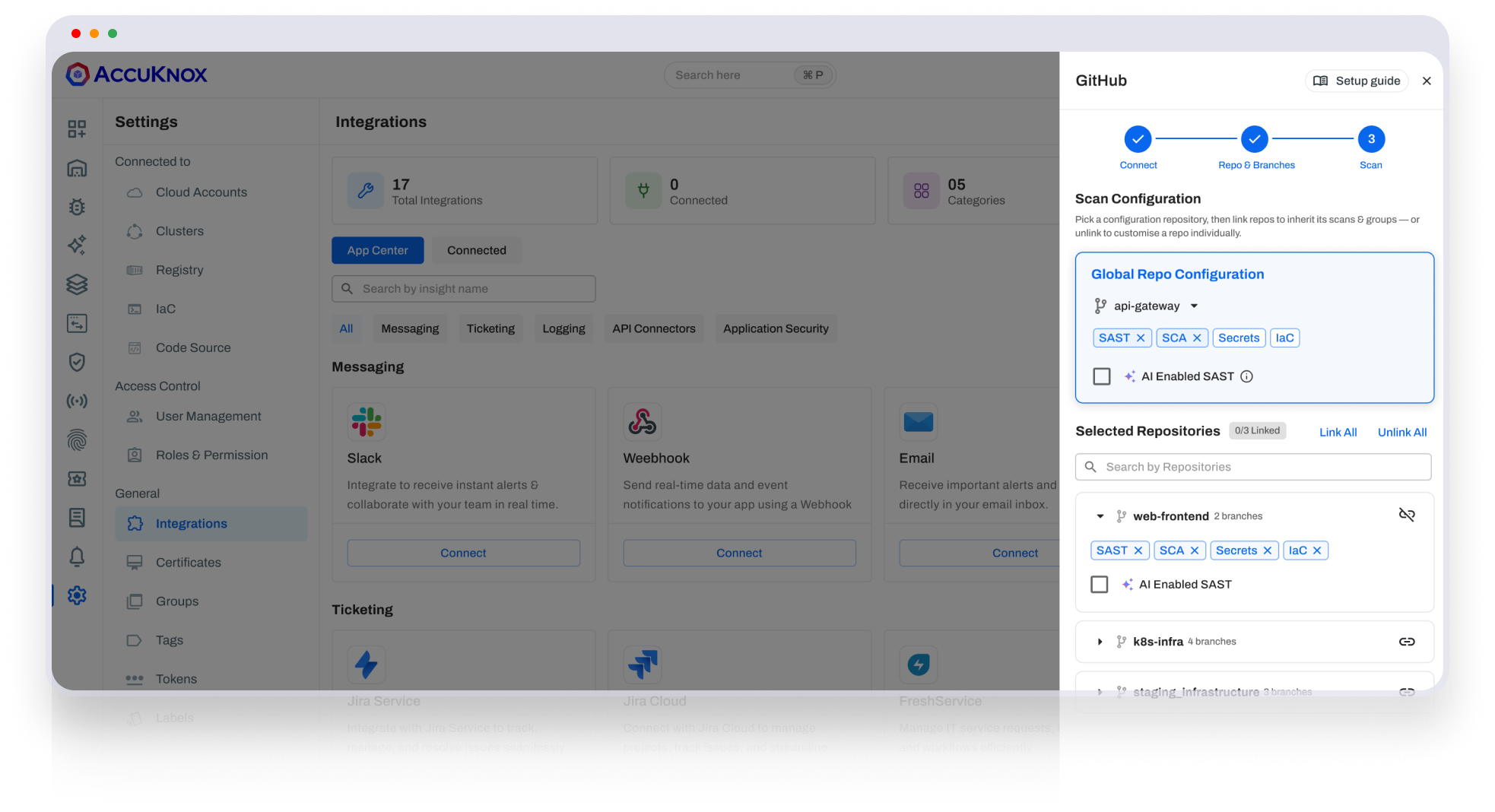Click the Jira Service lightning icon

367,665
